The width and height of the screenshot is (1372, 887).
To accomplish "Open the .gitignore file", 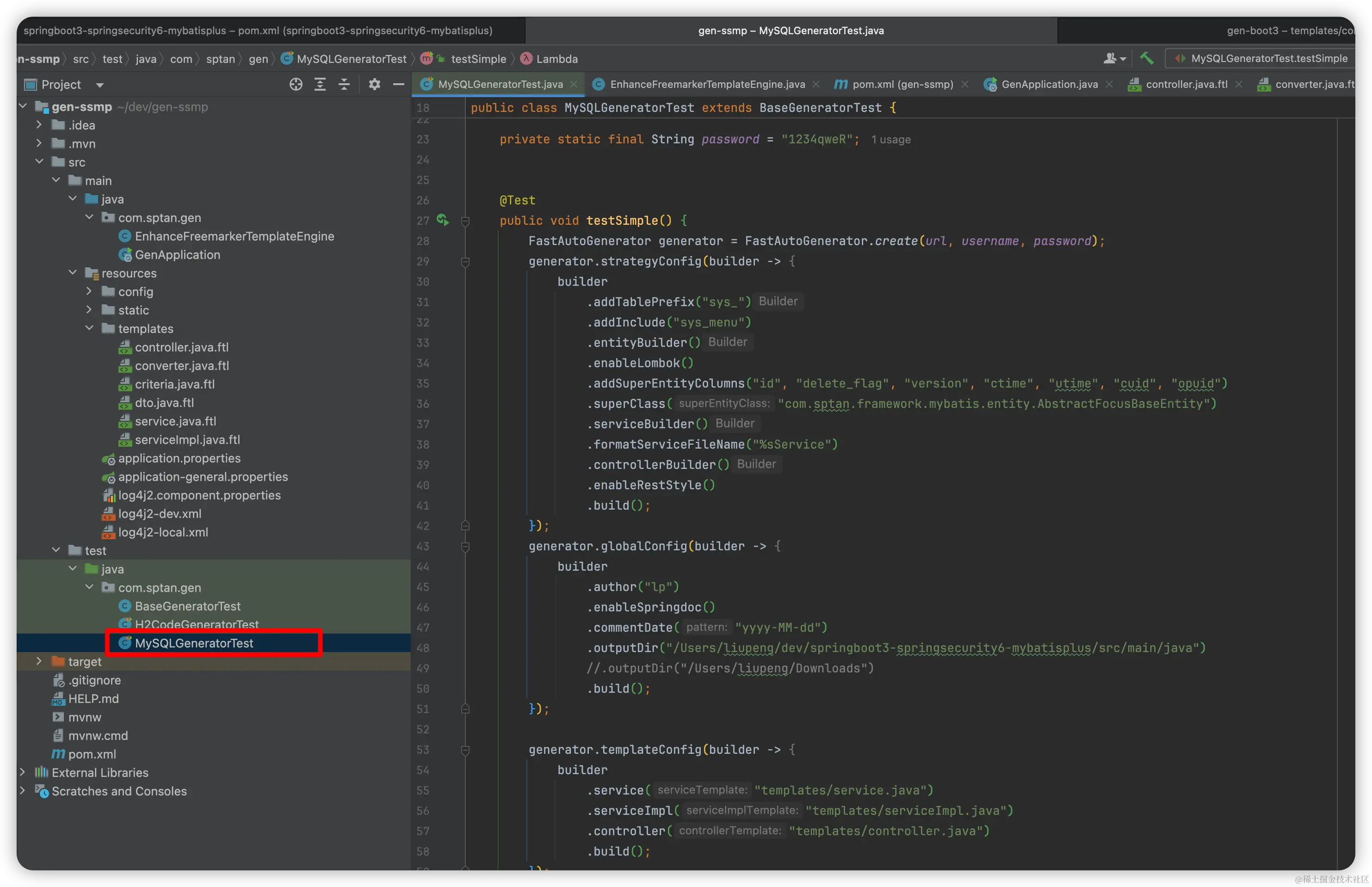I will point(94,680).
